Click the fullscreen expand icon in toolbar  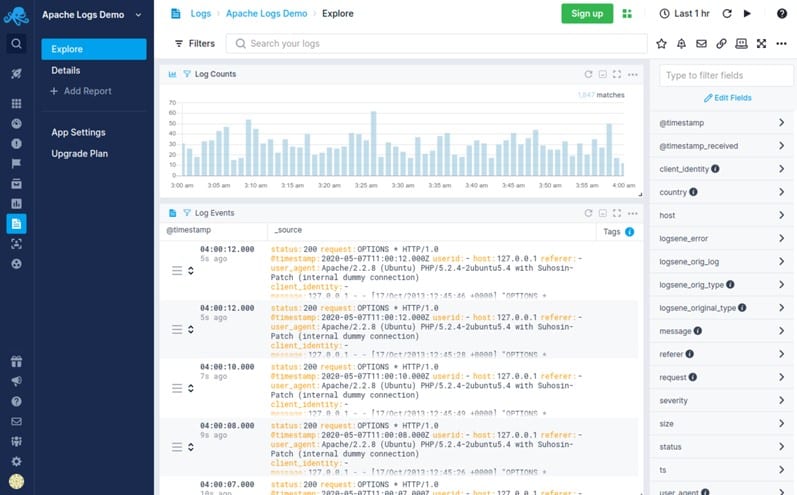(x=761, y=44)
